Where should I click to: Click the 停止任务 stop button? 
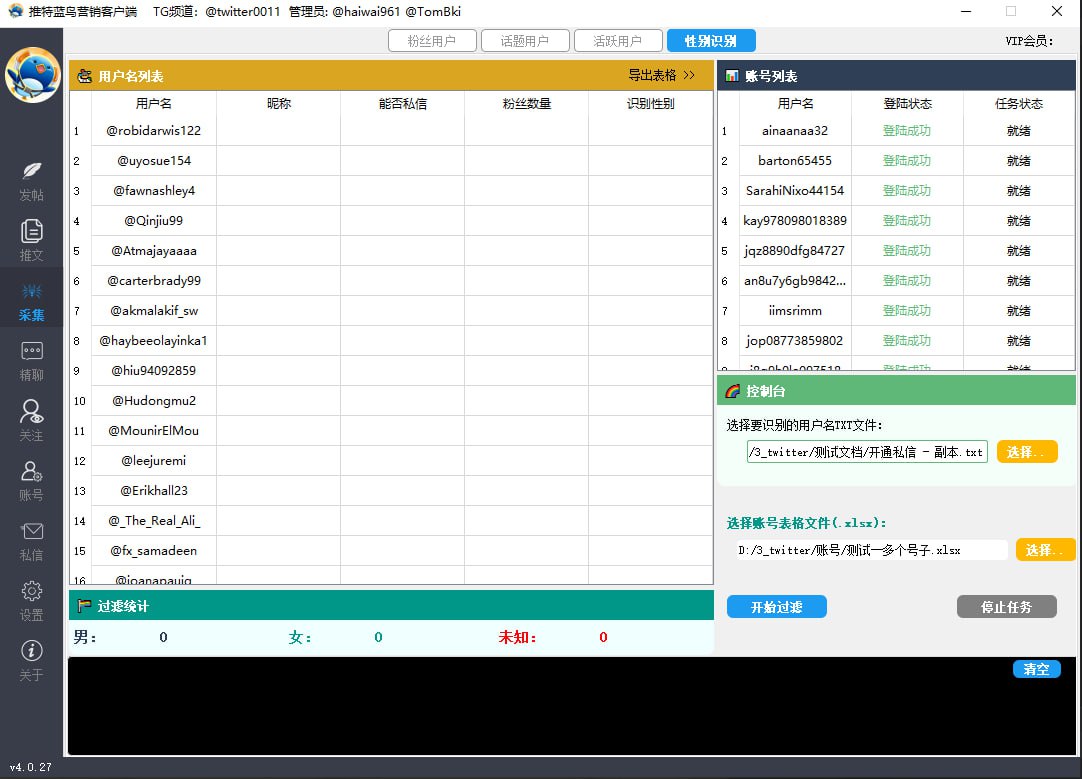[x=1006, y=607]
